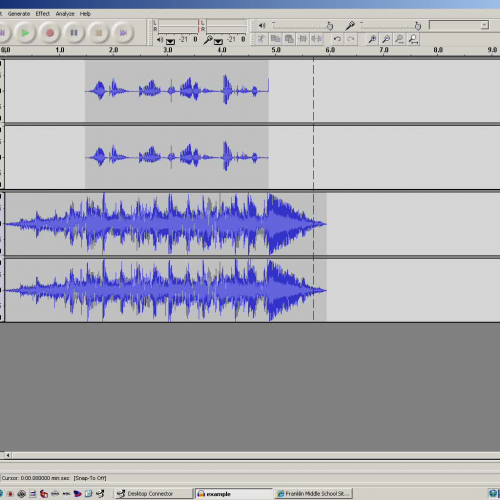Click the horizontal scrollbar track
500x500 pixels.
click(x=256, y=455)
